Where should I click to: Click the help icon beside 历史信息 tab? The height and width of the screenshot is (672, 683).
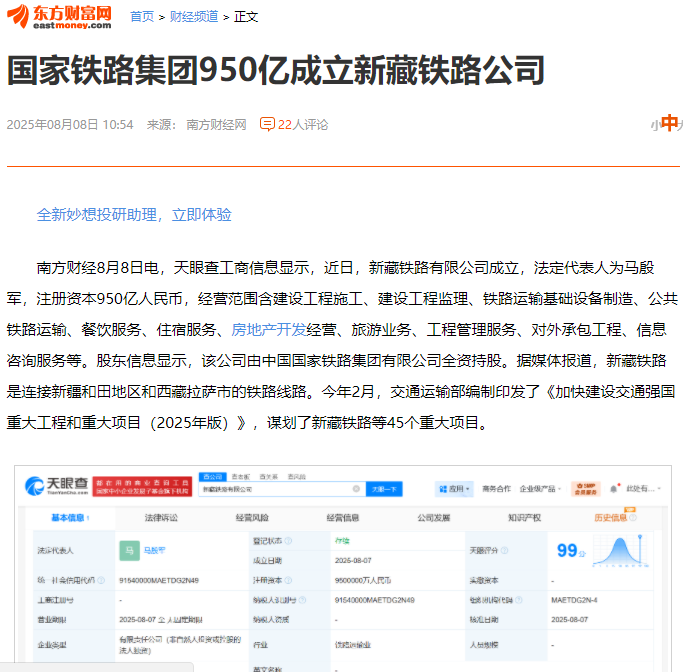click(x=633, y=517)
